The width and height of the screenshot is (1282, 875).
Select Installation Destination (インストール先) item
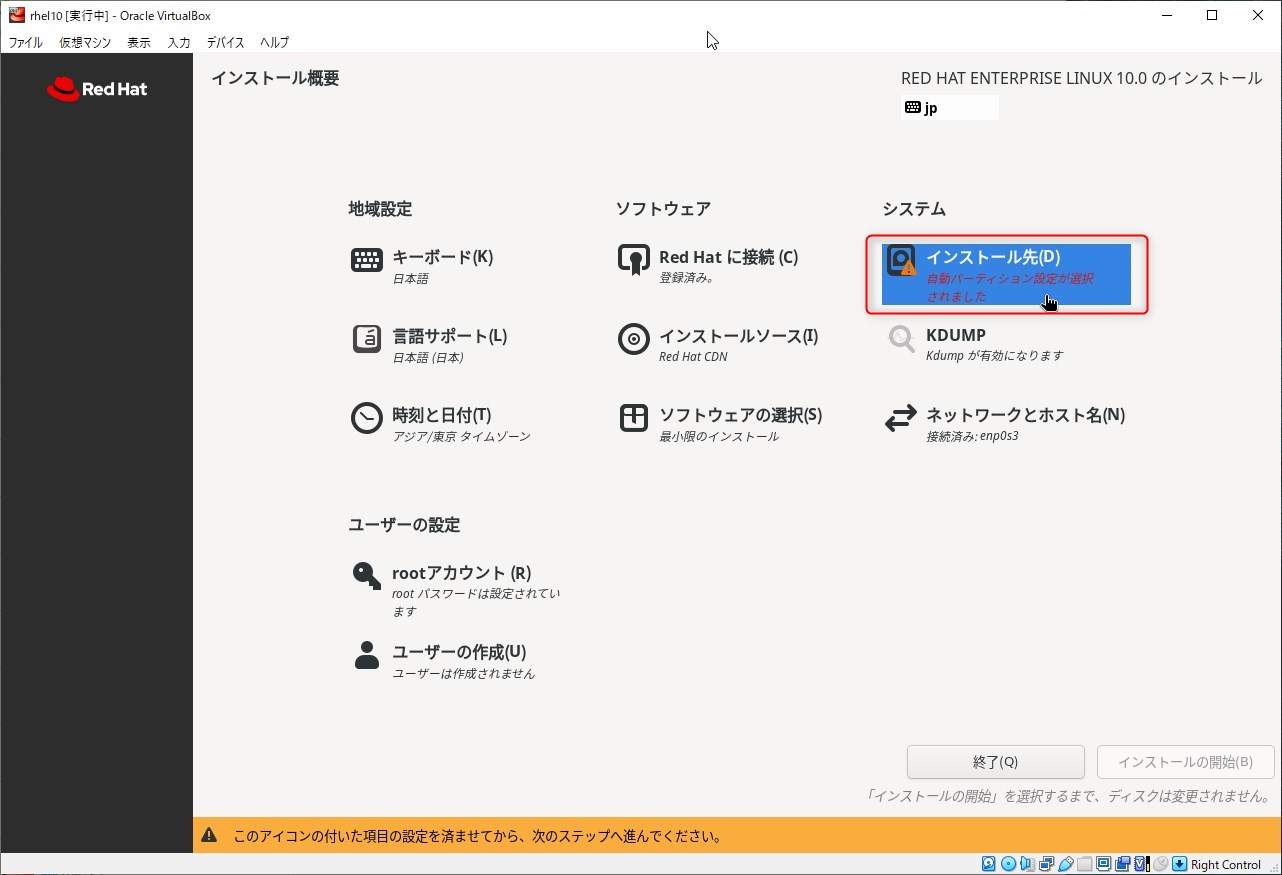click(1006, 274)
